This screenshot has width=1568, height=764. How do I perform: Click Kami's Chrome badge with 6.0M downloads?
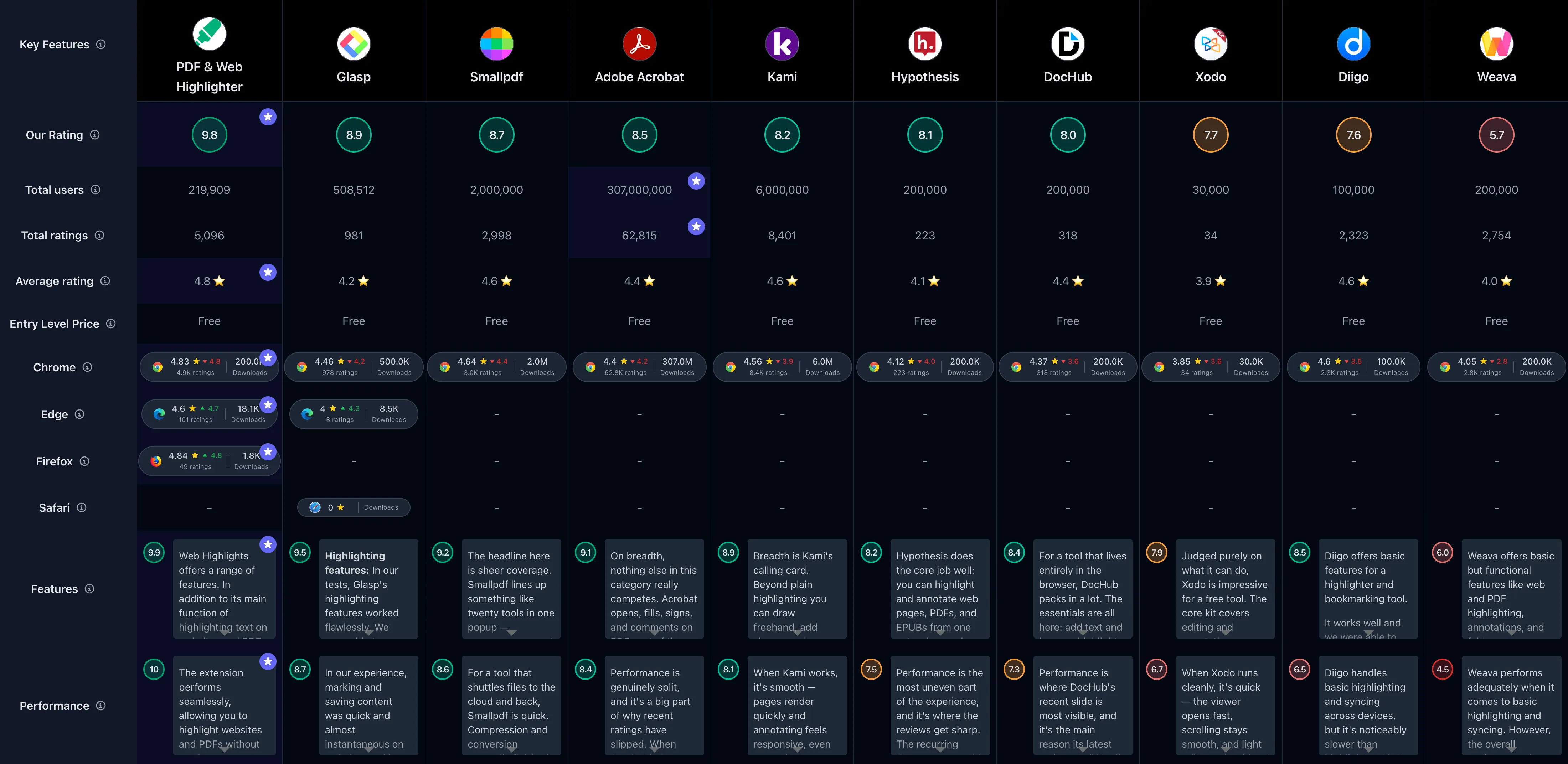pos(782,367)
